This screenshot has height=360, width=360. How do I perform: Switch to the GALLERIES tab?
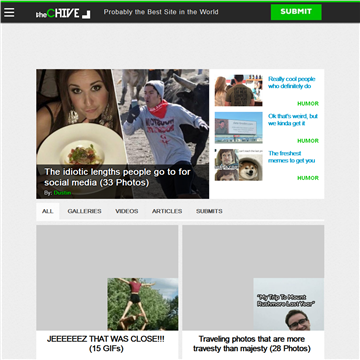click(84, 211)
